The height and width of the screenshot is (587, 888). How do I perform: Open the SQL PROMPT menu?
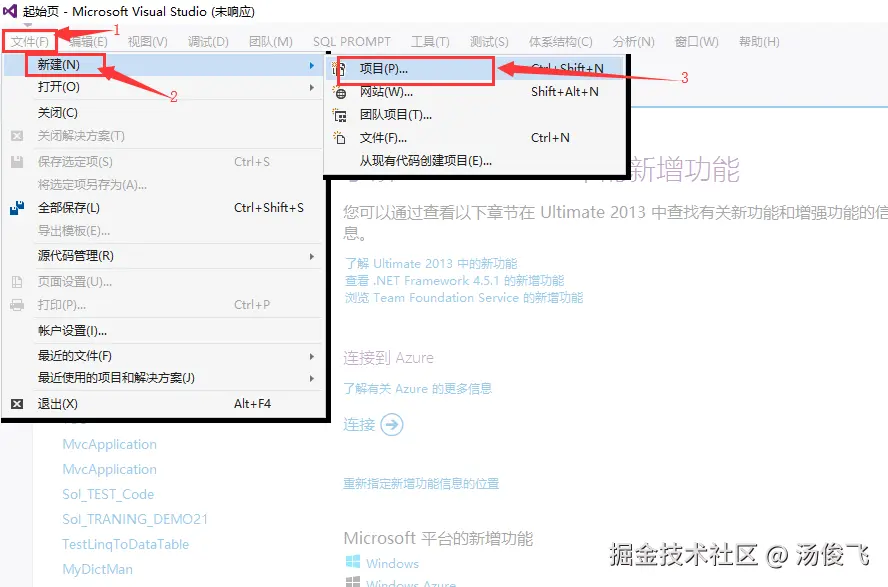352,42
